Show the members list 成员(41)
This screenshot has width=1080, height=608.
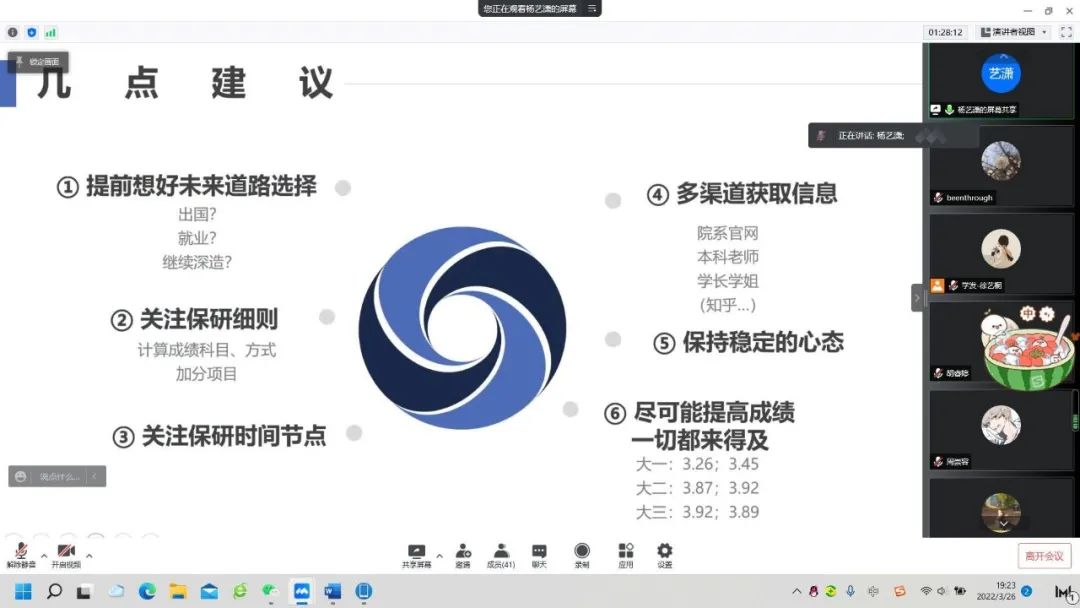click(501, 556)
